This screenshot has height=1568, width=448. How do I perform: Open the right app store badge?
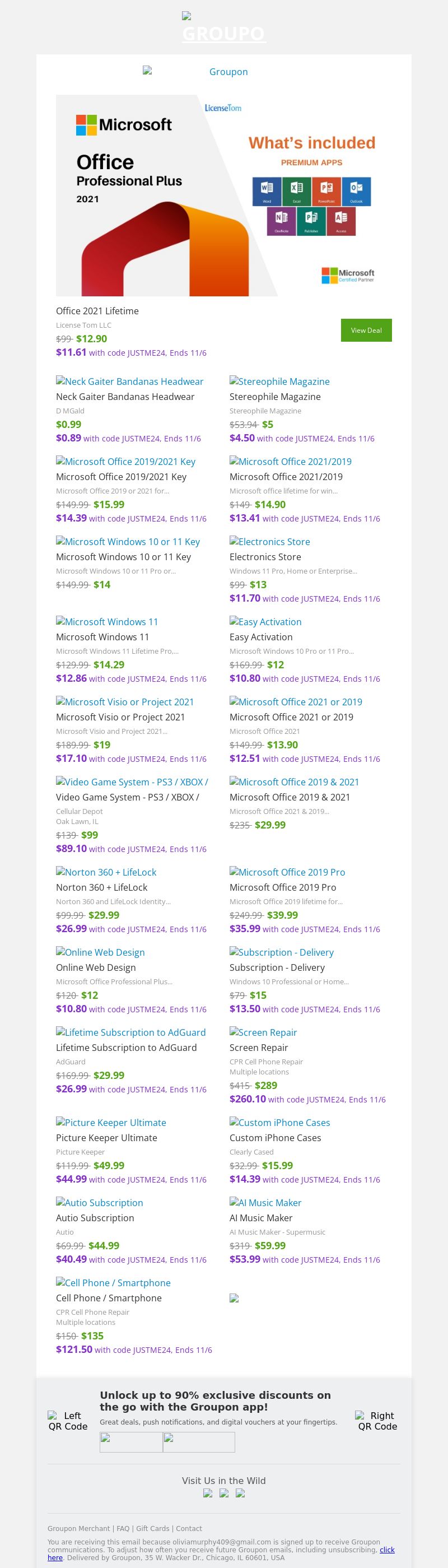pyautogui.click(x=198, y=1442)
